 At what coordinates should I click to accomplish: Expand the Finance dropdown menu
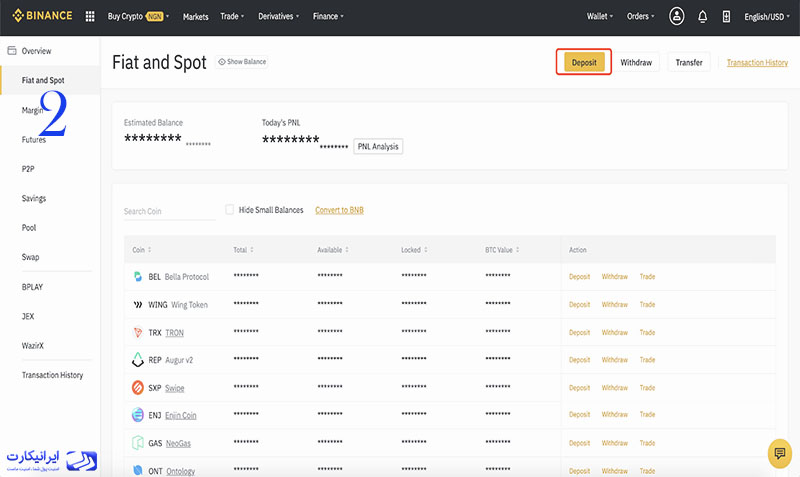328,16
